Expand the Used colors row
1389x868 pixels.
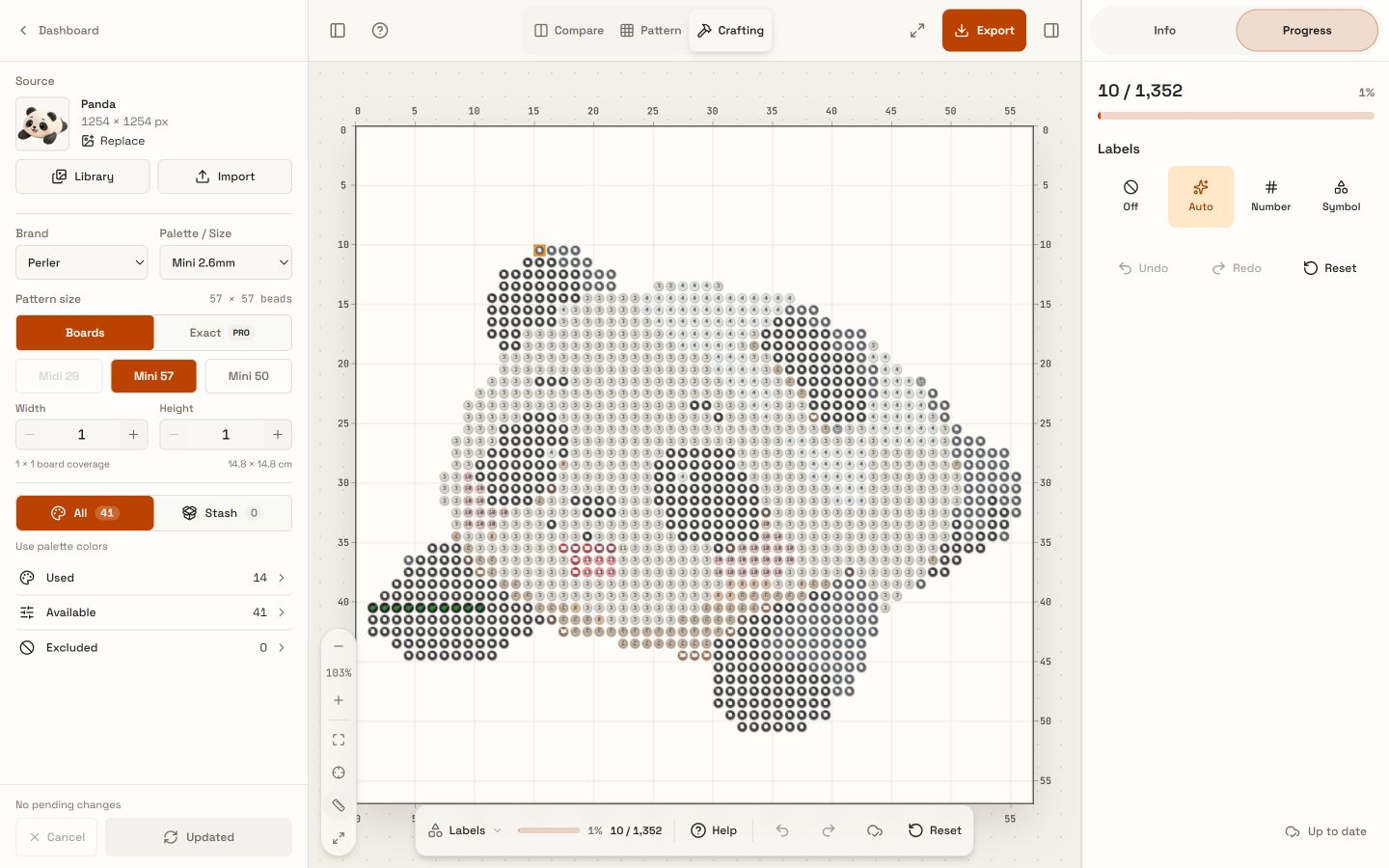pyautogui.click(x=153, y=578)
